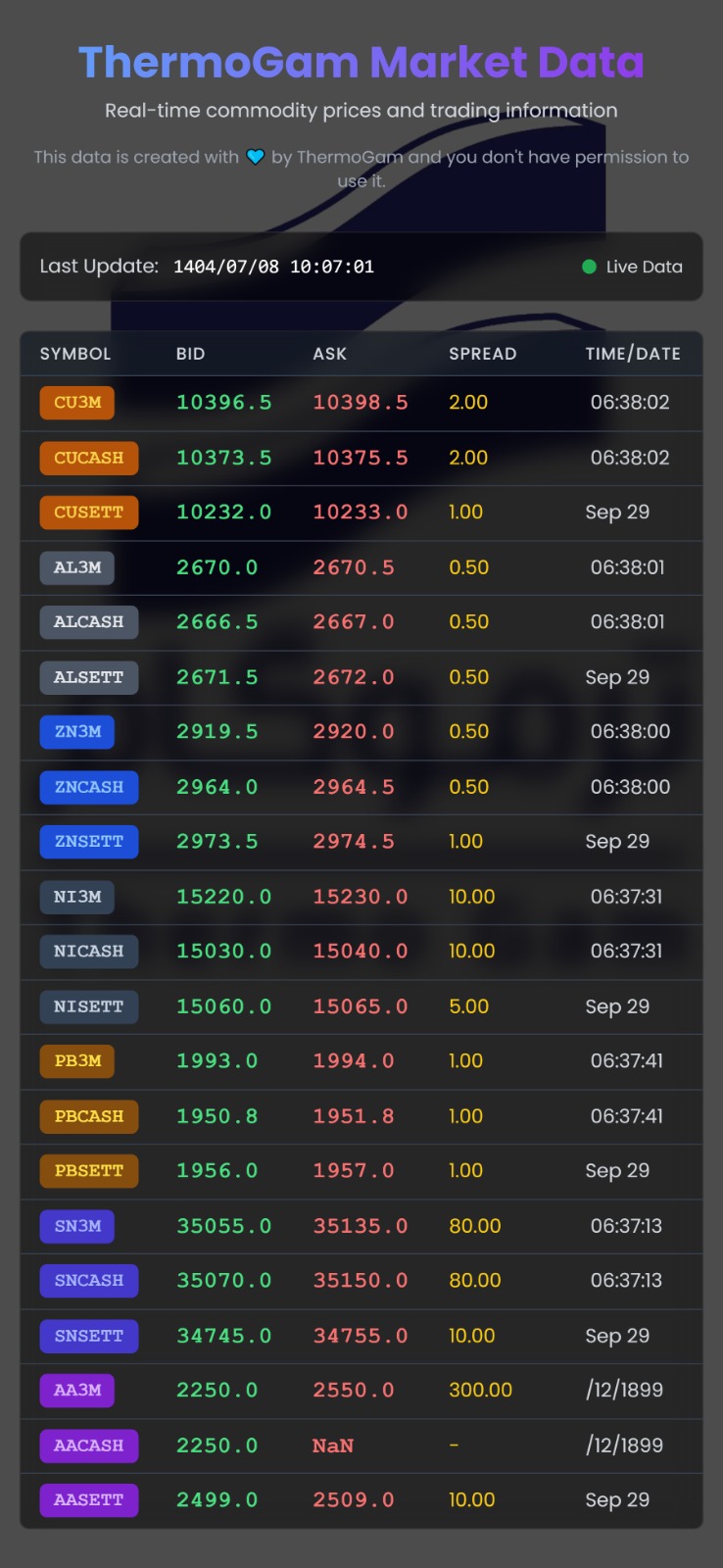Select the SN3M symbol badge

(x=77, y=1226)
